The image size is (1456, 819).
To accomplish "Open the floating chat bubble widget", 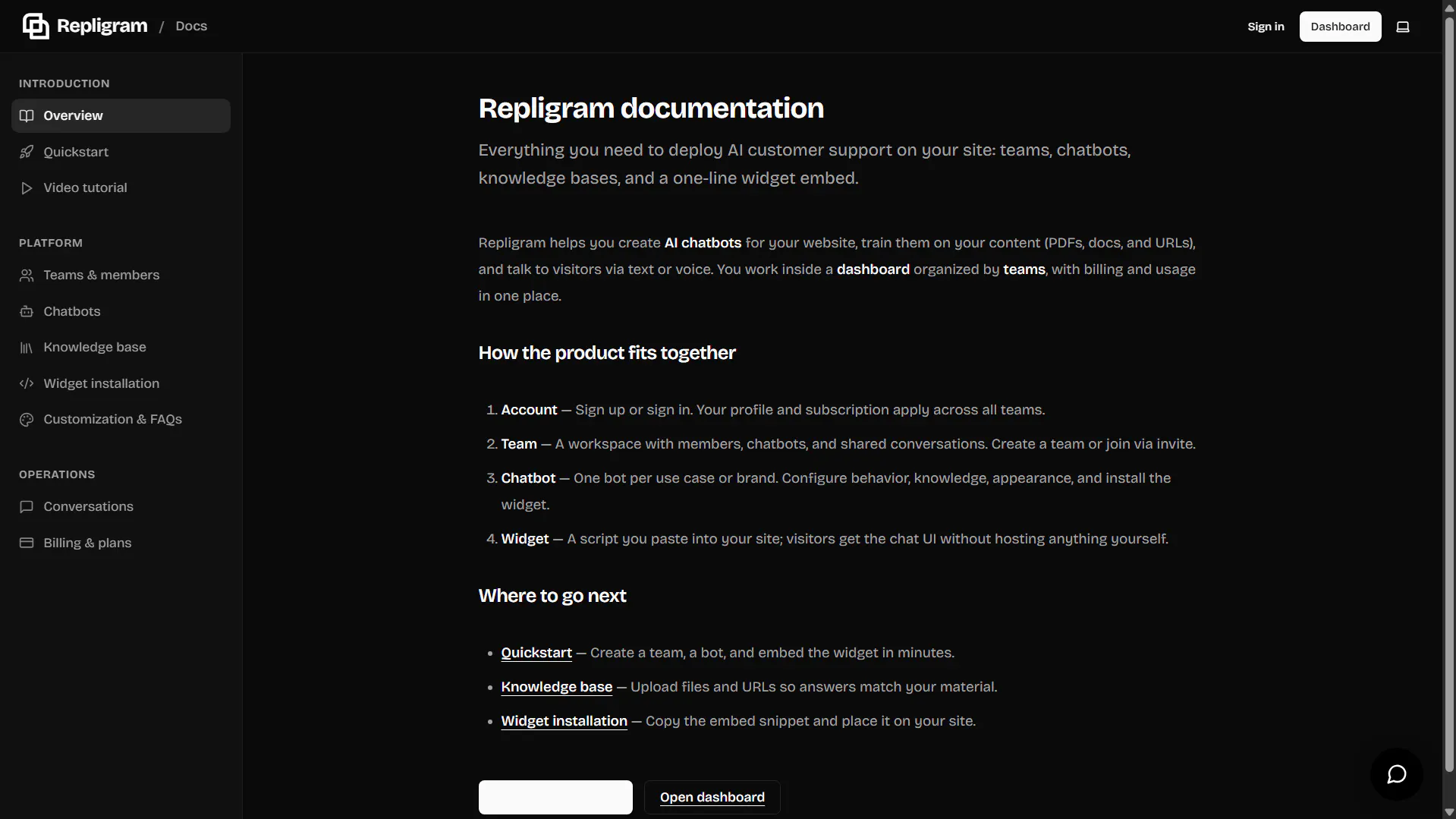I will coord(1397,774).
